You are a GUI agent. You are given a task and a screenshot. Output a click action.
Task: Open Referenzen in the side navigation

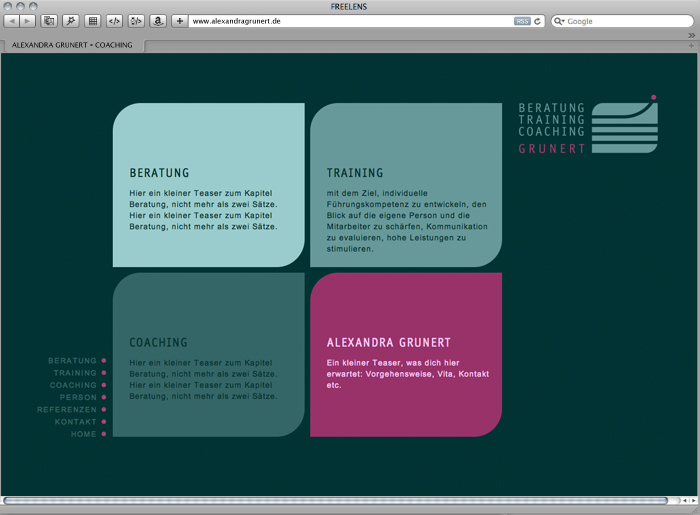coord(67,410)
